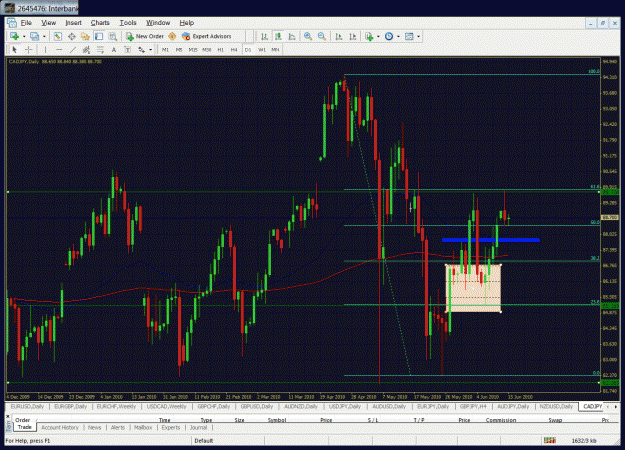
Task: Select the beige rectangle object on chart
Action: pos(473,289)
